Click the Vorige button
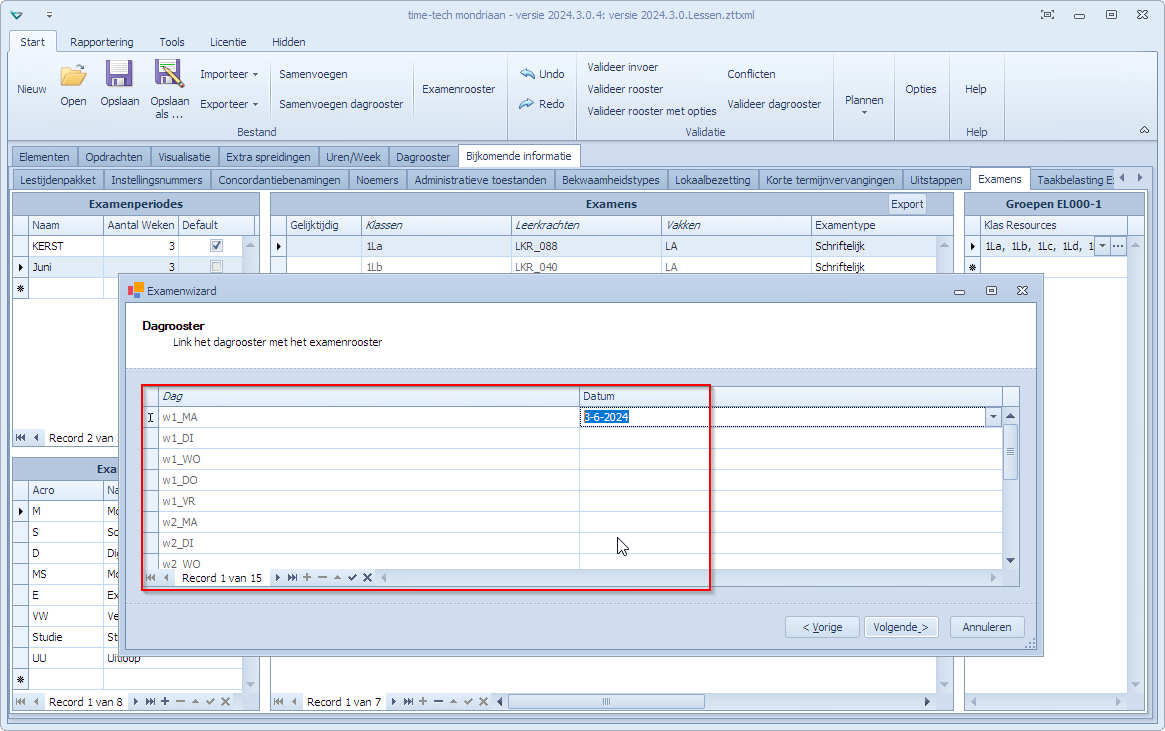This screenshot has width=1165, height=731. click(822, 627)
